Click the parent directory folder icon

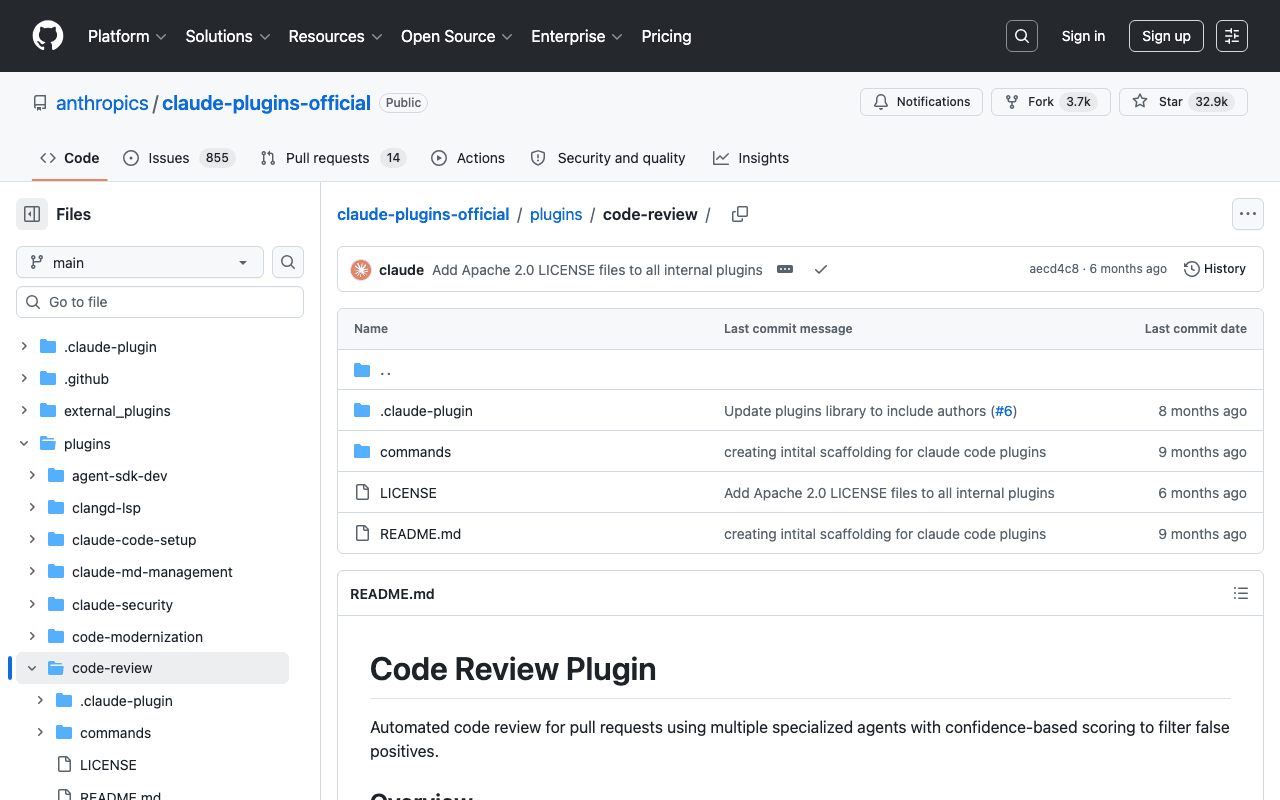362,370
